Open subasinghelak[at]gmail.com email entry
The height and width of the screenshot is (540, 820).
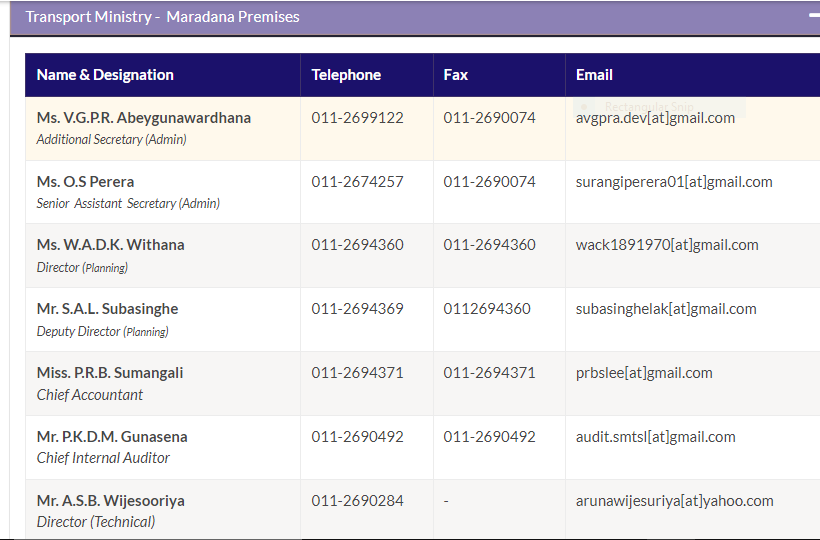tap(665, 309)
